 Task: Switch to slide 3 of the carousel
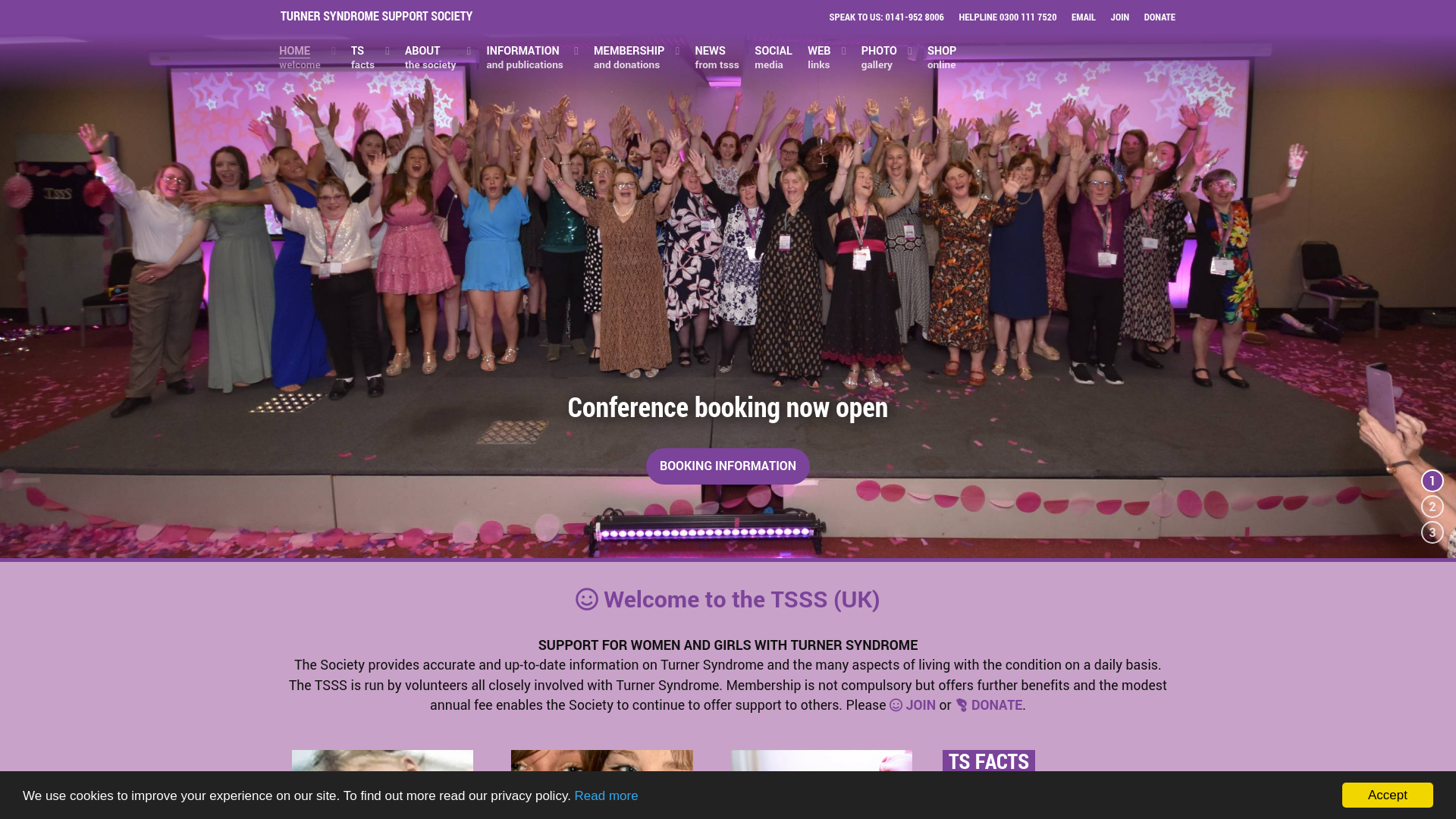[x=1432, y=532]
